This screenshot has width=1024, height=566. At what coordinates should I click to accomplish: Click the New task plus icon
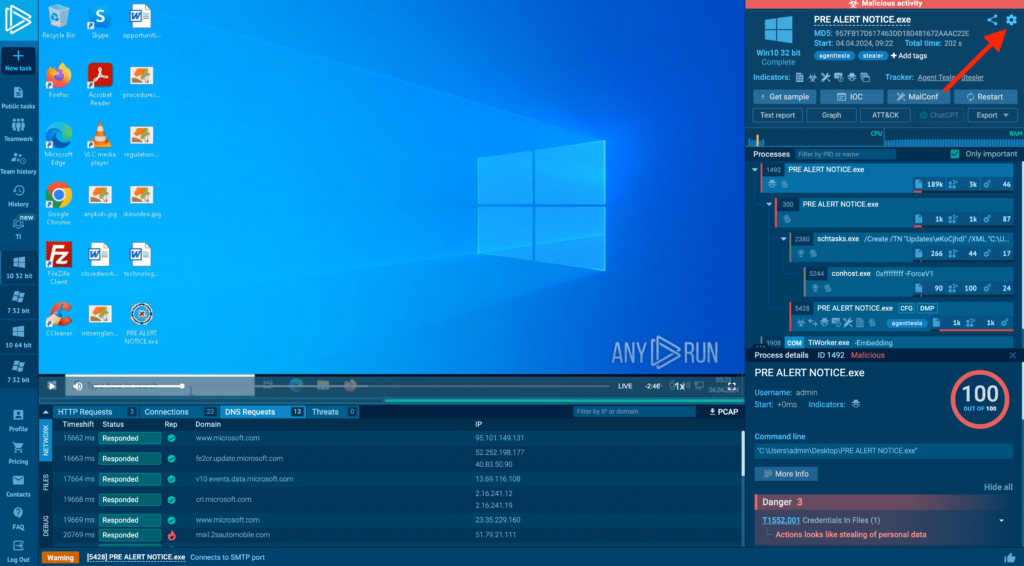click(18, 56)
